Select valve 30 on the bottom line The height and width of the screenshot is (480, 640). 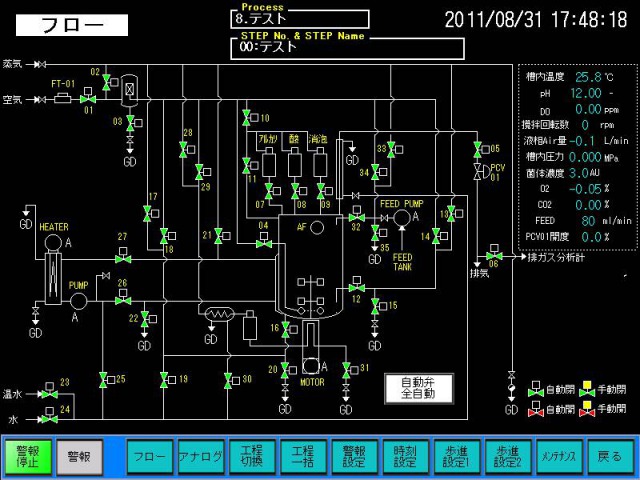tap(231, 380)
